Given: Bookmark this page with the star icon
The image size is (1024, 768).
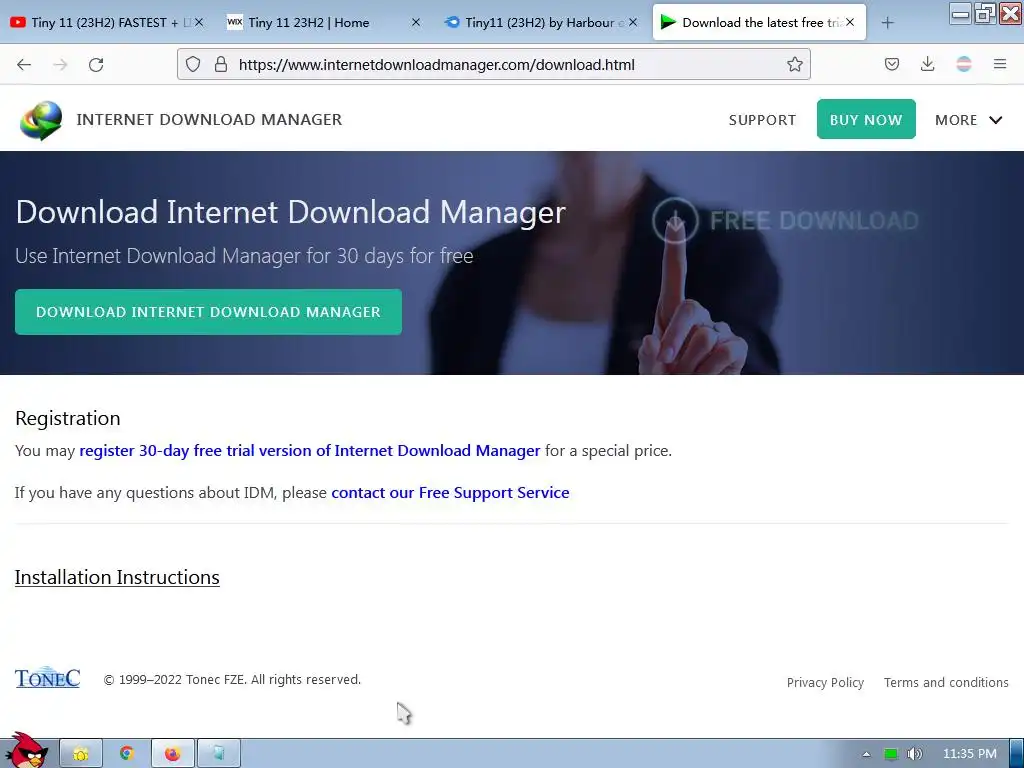Looking at the screenshot, I should [794, 64].
